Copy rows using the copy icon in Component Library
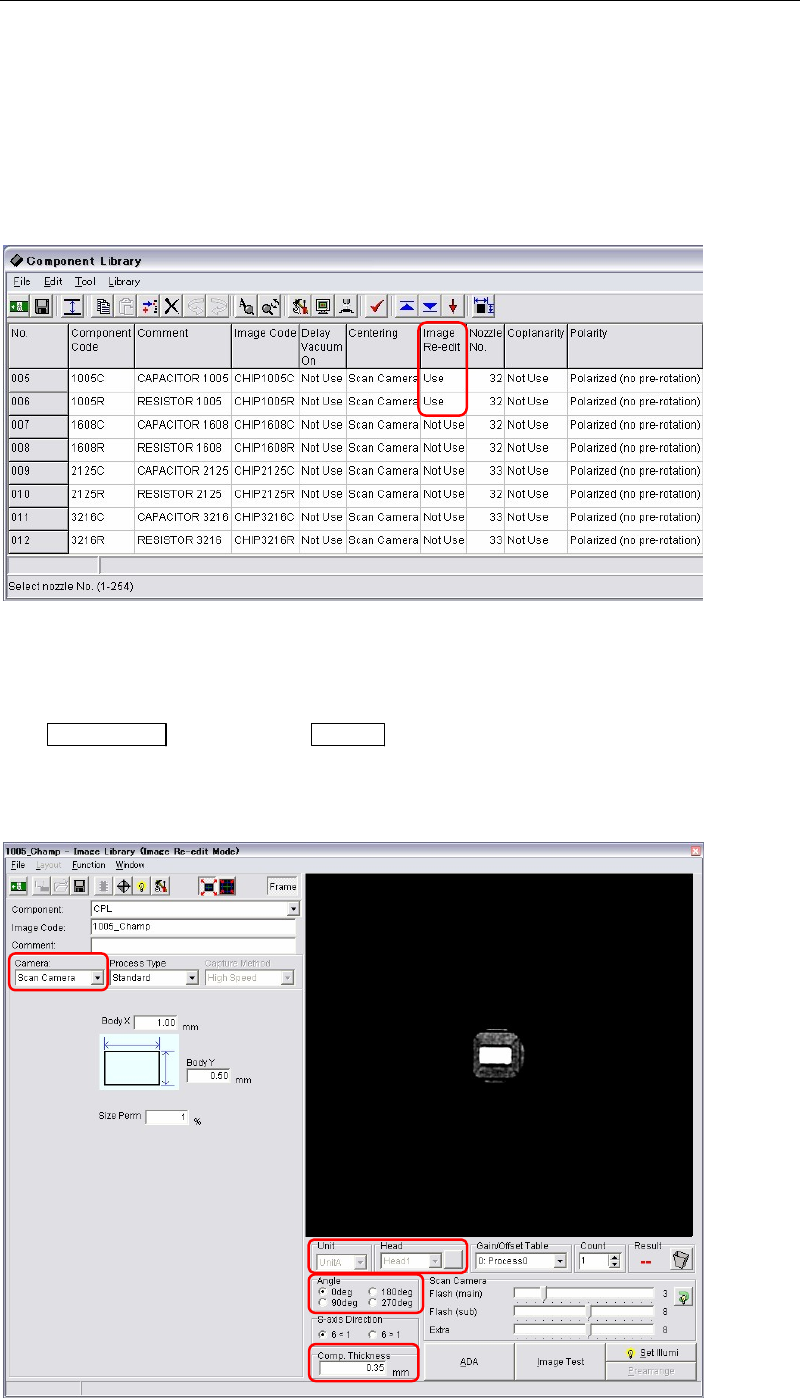 click(x=103, y=307)
